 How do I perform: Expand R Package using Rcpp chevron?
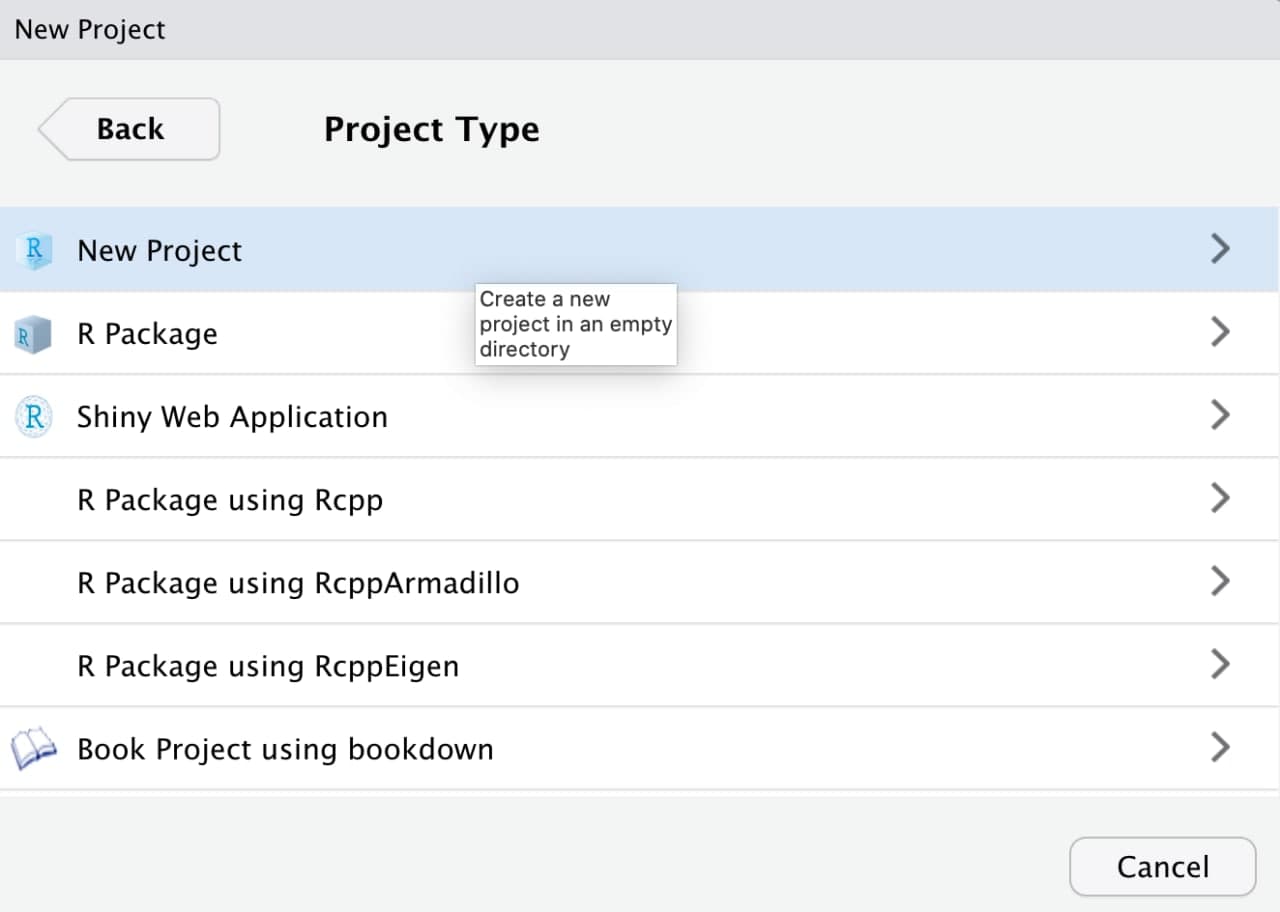point(1220,498)
